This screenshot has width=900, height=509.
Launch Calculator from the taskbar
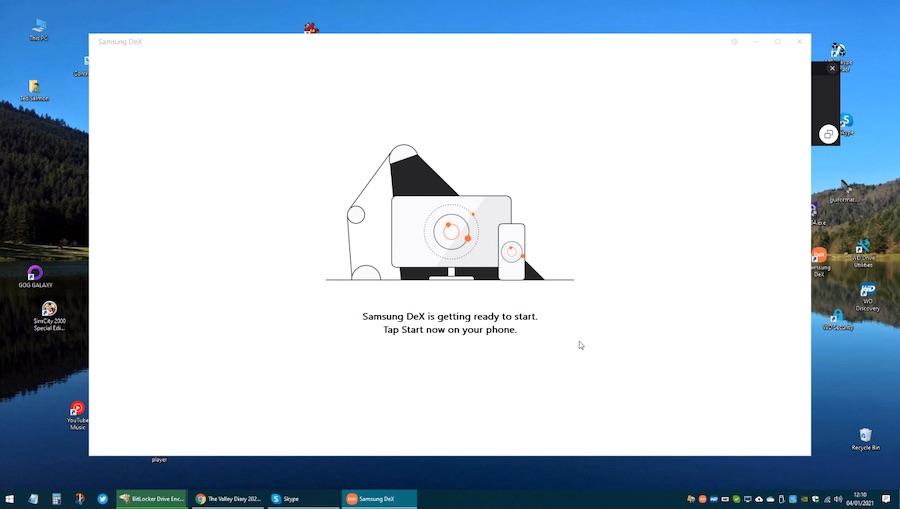click(x=56, y=499)
